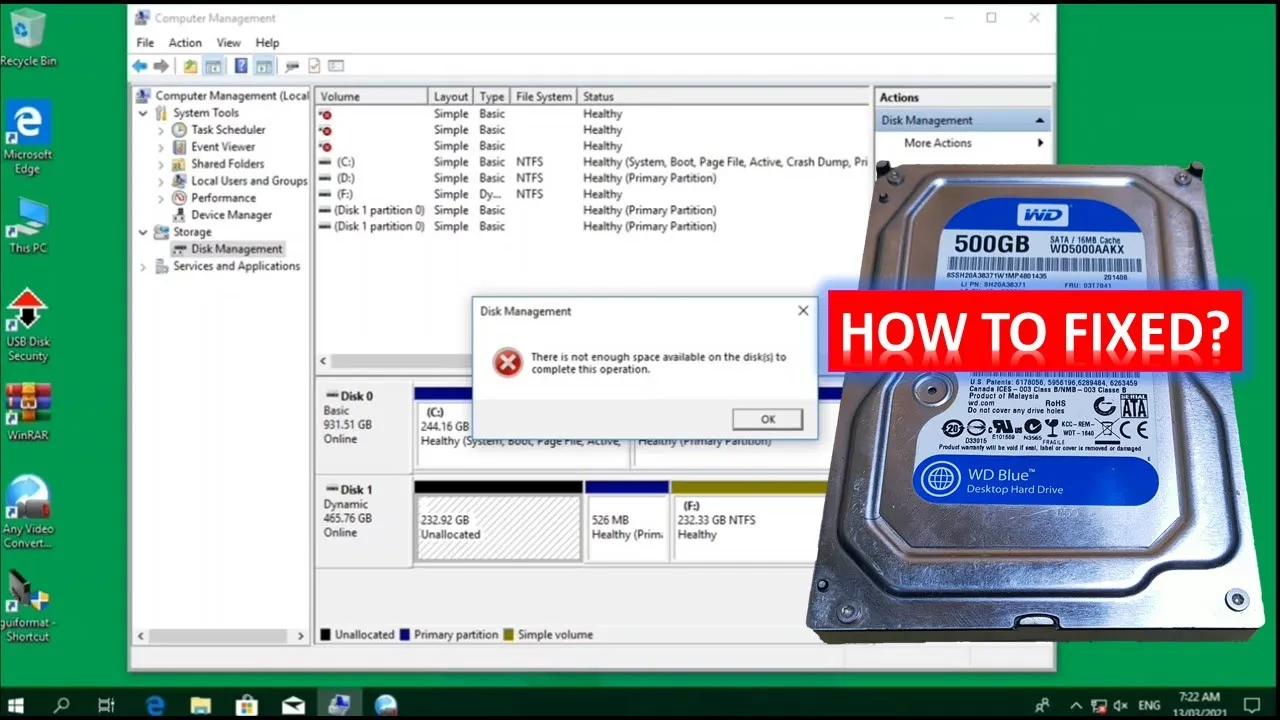This screenshot has height=720, width=1280.
Task: Open the notification center icon
Action: tap(1251, 705)
